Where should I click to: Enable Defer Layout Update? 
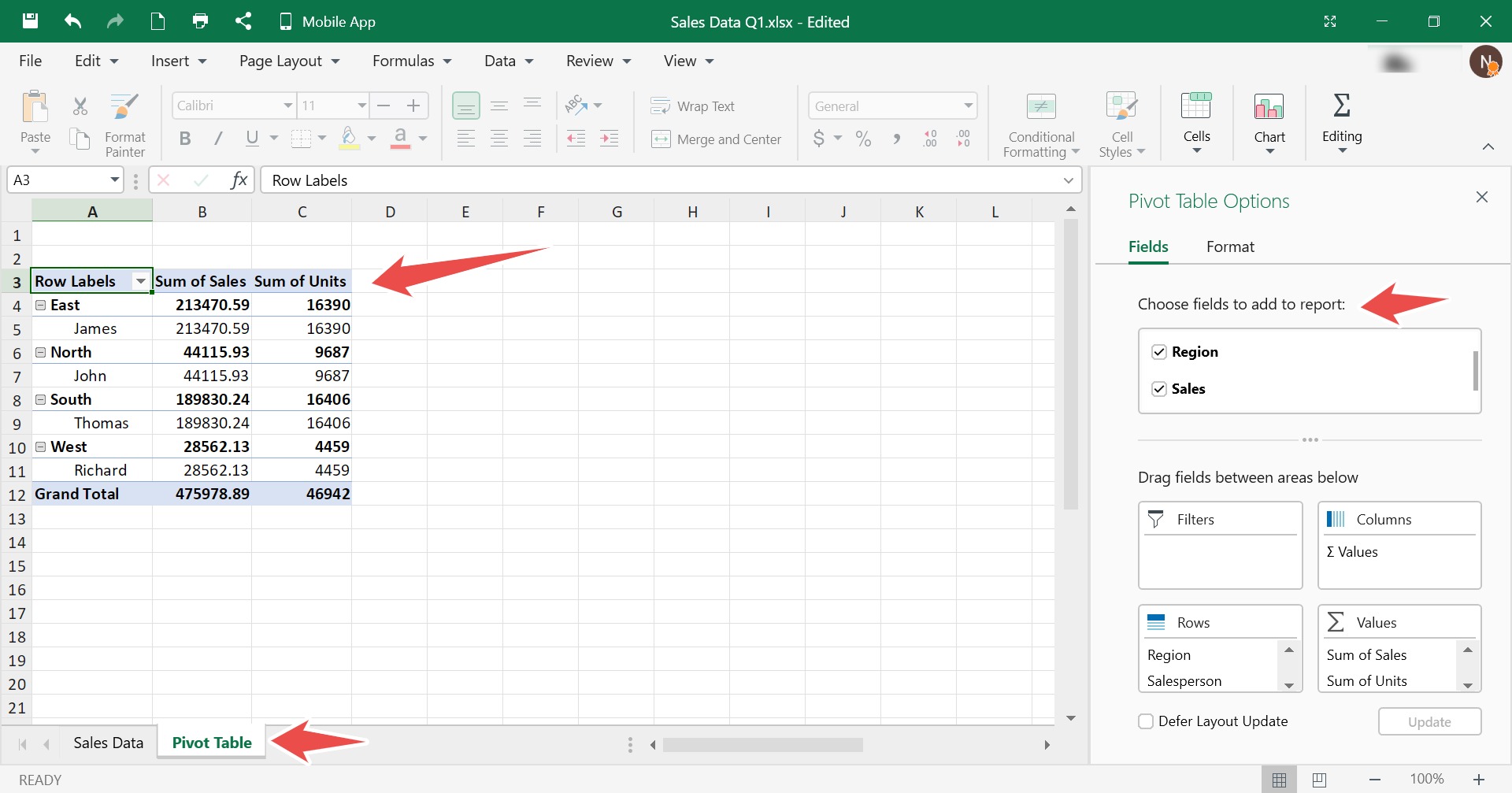click(x=1146, y=721)
